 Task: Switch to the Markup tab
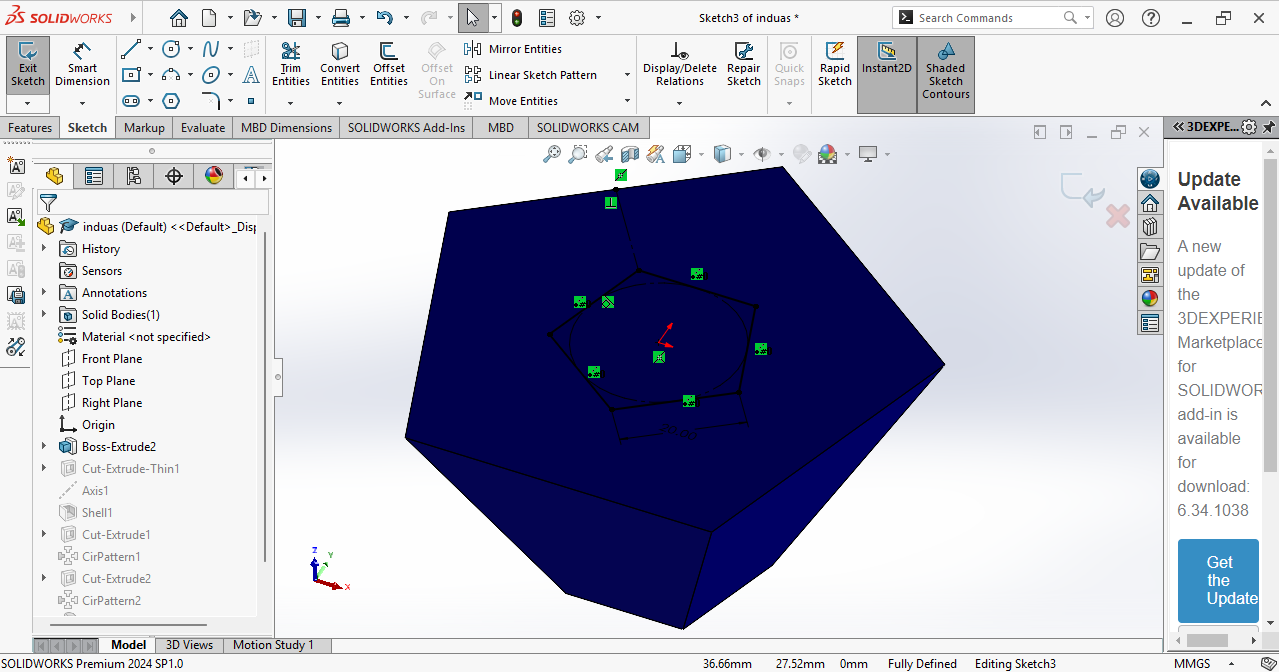[x=144, y=127]
